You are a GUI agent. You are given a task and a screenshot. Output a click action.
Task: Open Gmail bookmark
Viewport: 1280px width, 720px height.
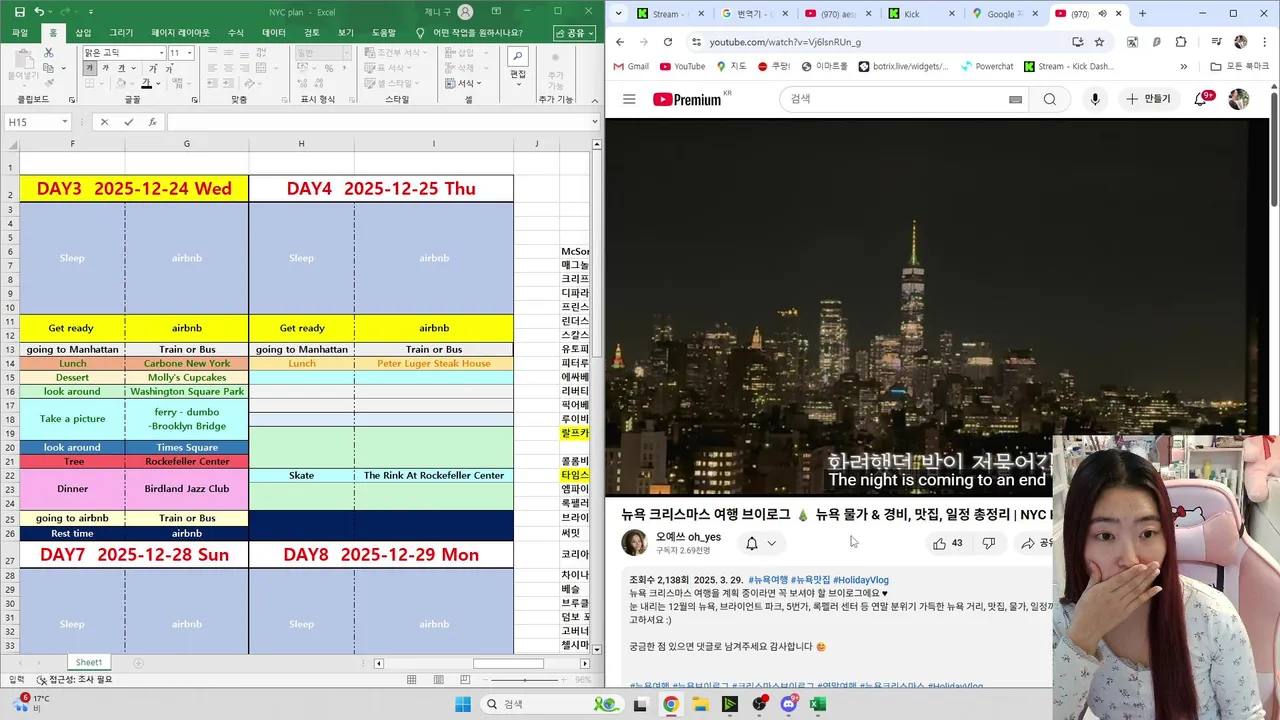pos(630,67)
